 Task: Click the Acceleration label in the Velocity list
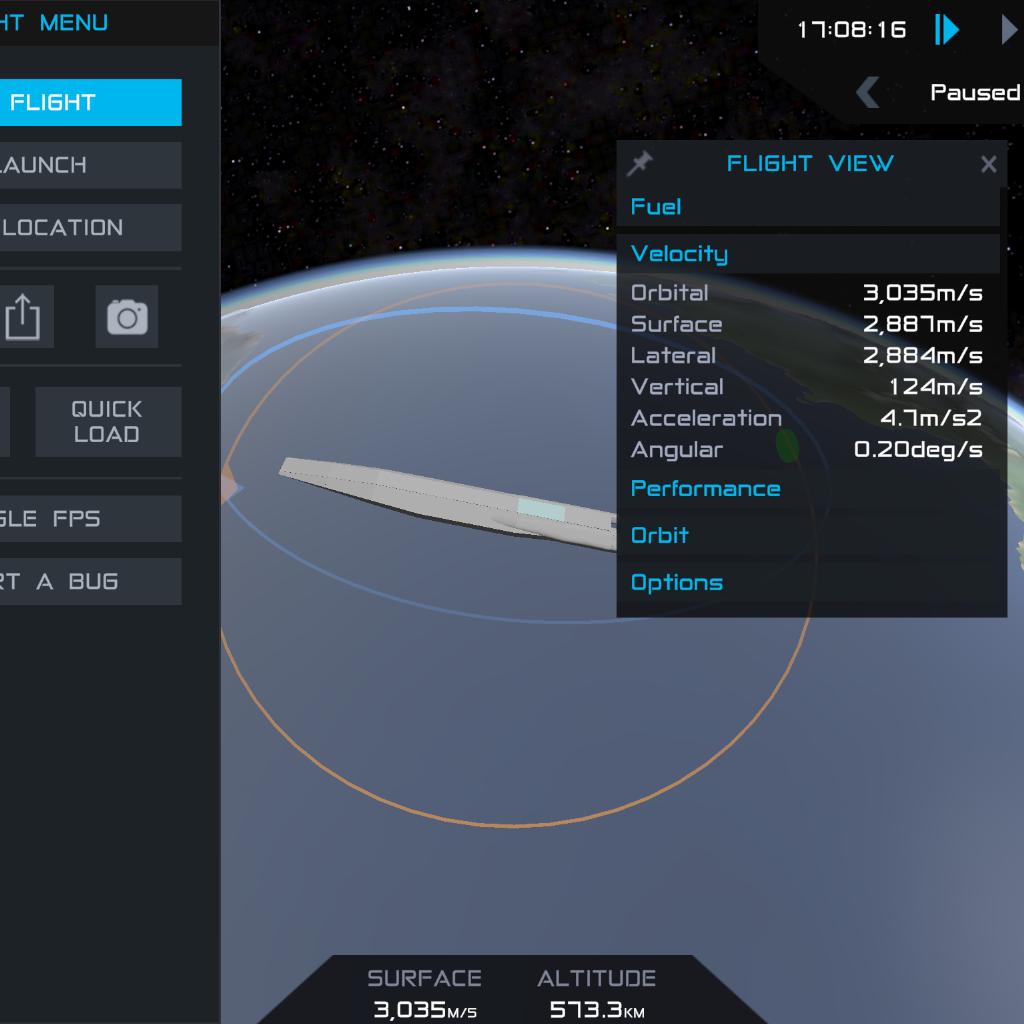[706, 418]
